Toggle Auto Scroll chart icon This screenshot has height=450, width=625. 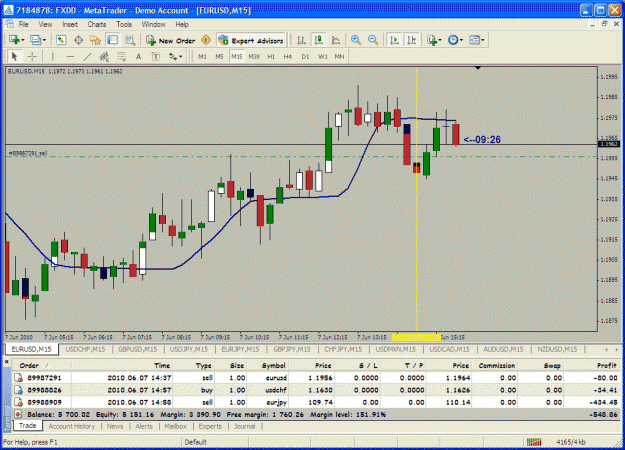click(x=395, y=40)
